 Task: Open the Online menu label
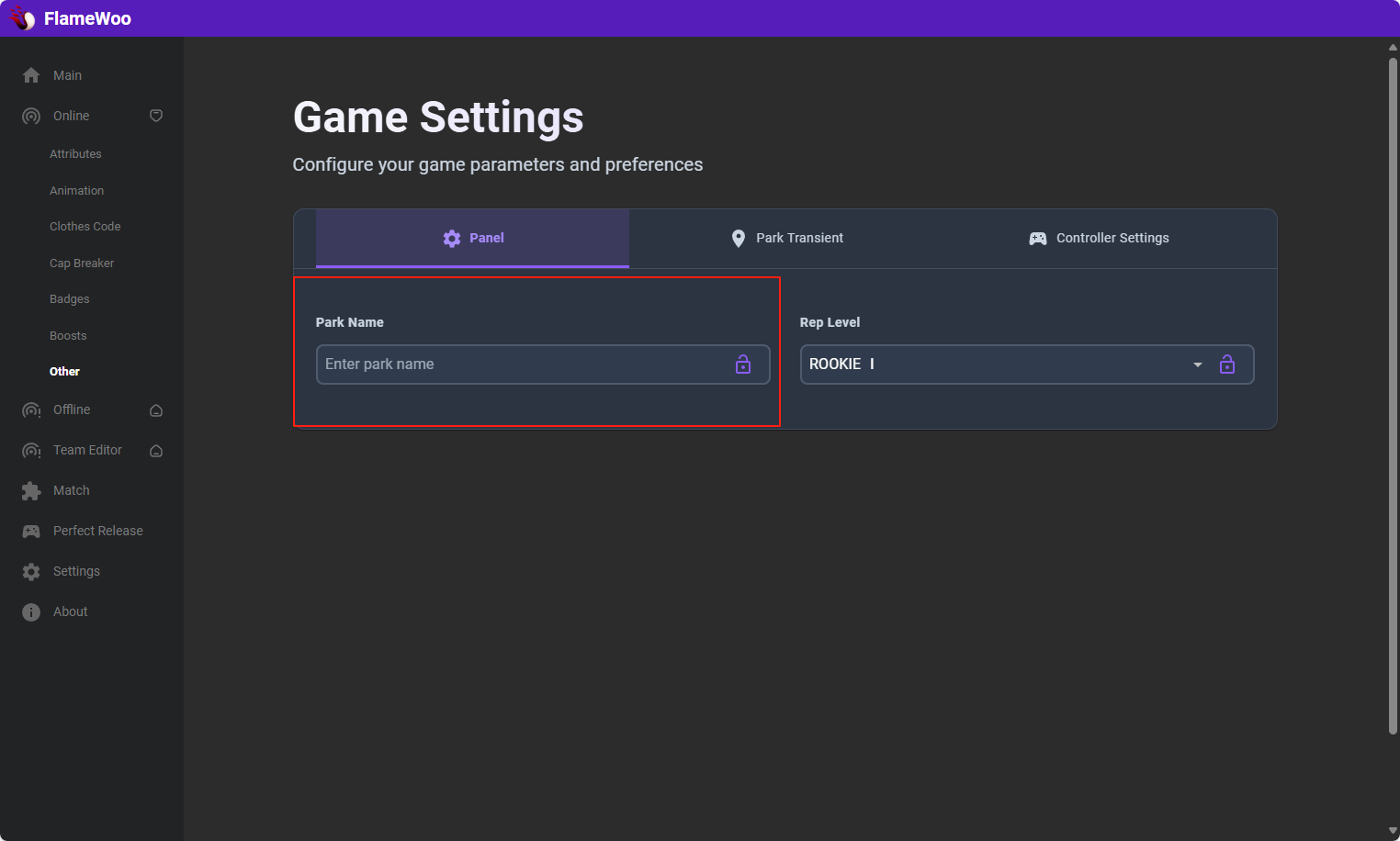71,116
